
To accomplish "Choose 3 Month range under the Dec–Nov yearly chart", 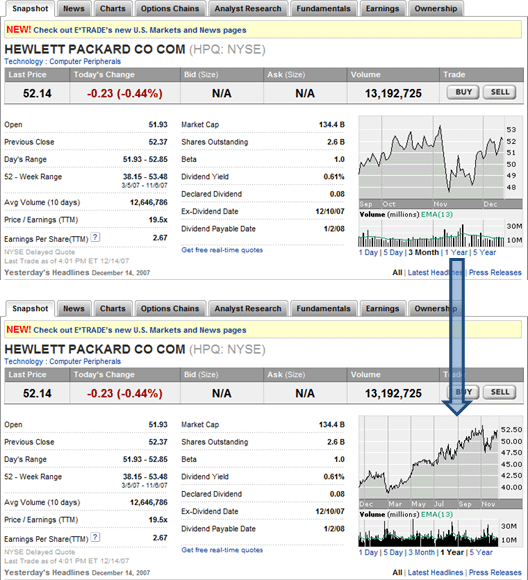I will (x=421, y=552).
